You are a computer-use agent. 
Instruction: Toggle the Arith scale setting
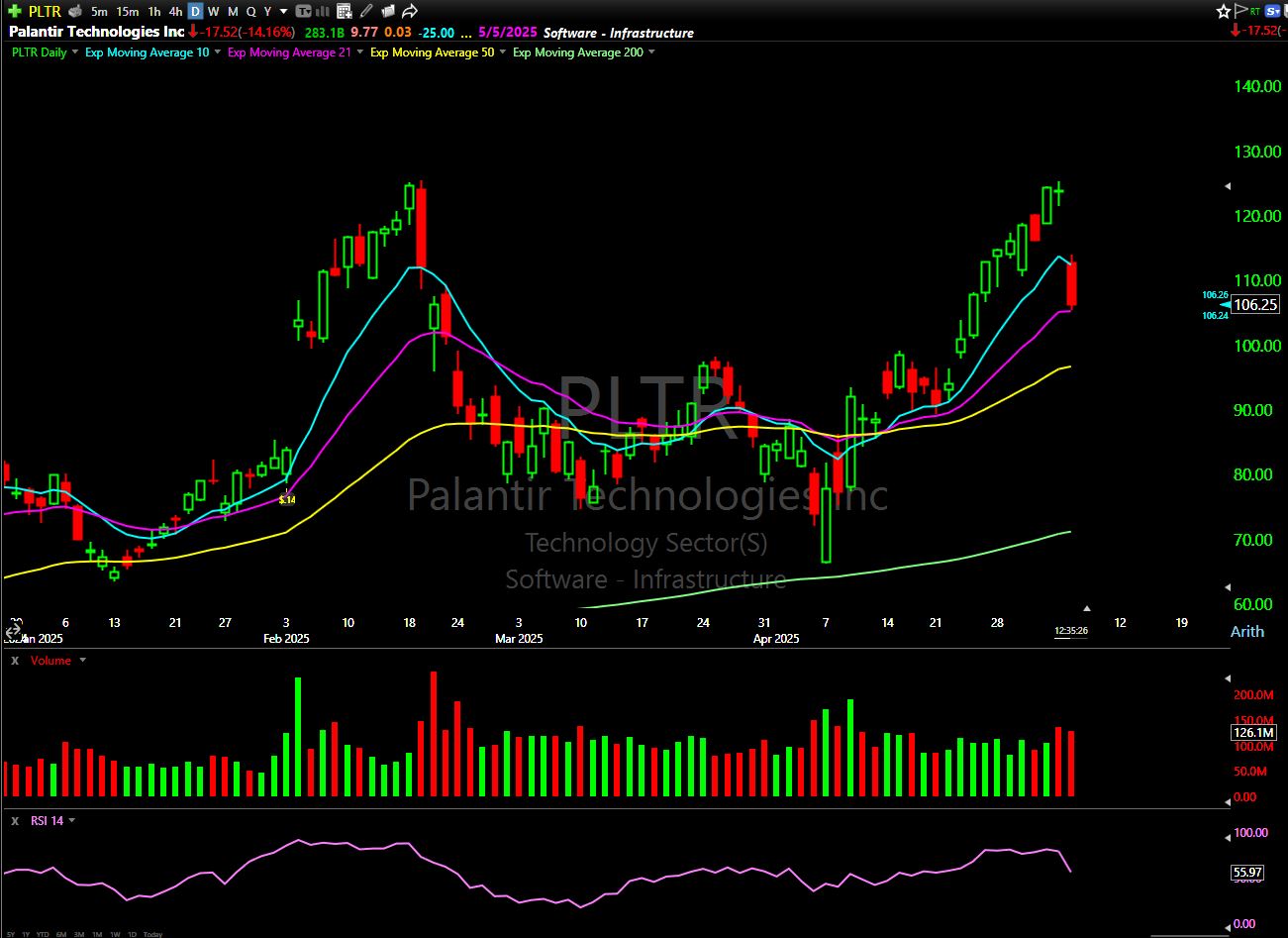[1246, 631]
